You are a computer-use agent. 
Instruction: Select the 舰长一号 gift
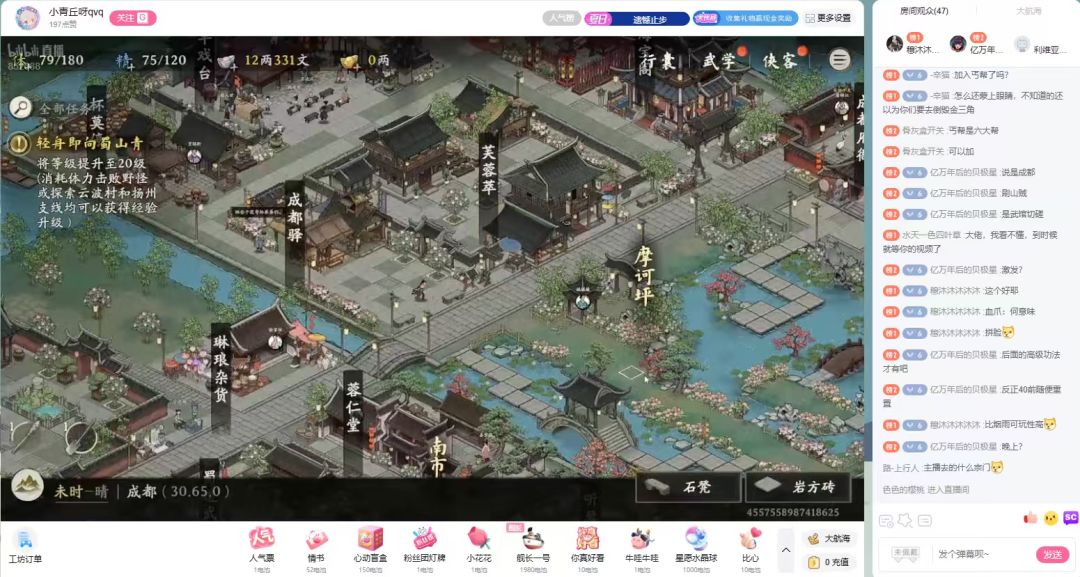click(x=533, y=547)
